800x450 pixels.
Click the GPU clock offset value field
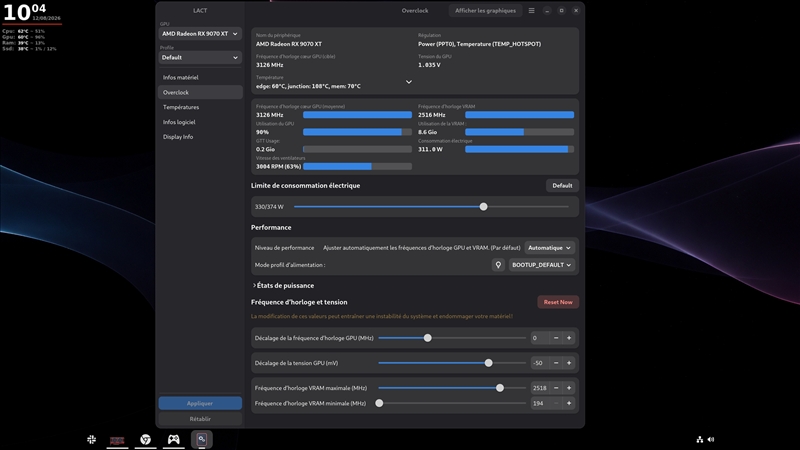click(x=540, y=338)
